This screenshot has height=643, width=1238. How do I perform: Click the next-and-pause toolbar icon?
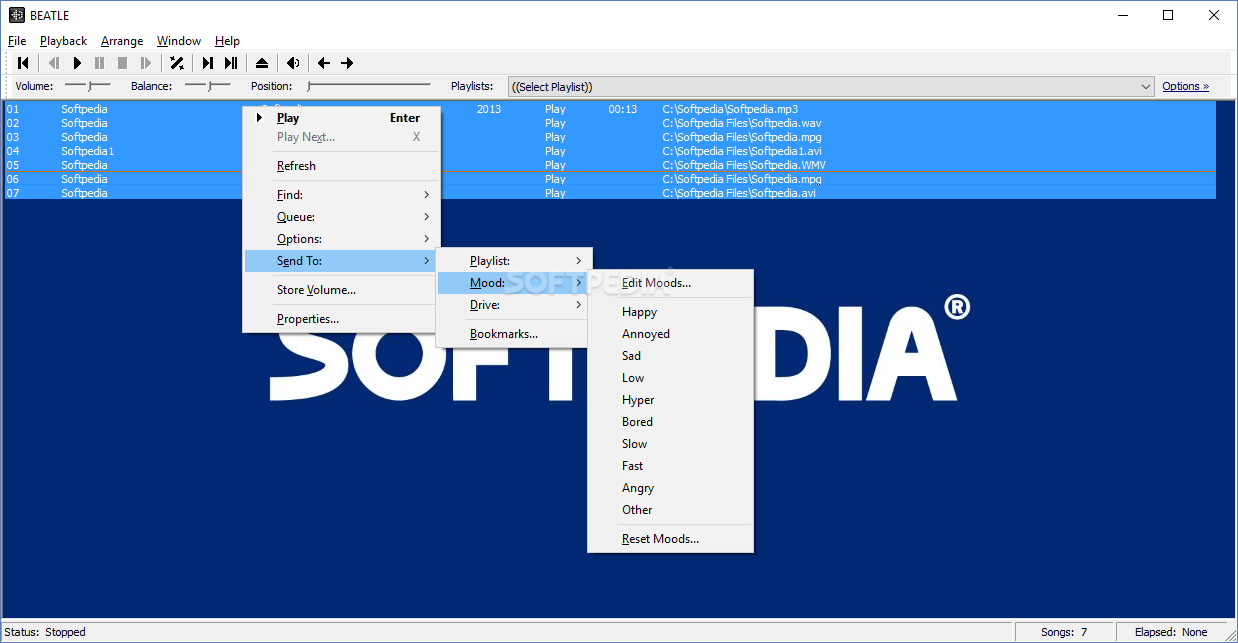(231, 63)
